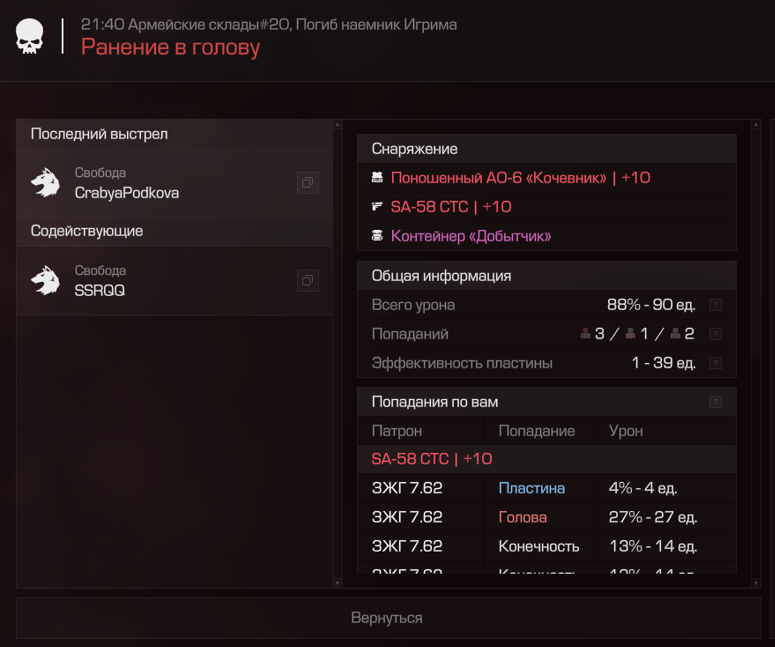Copy CrabyaPodkova player name
The width and height of the screenshot is (775, 647).
click(307, 183)
